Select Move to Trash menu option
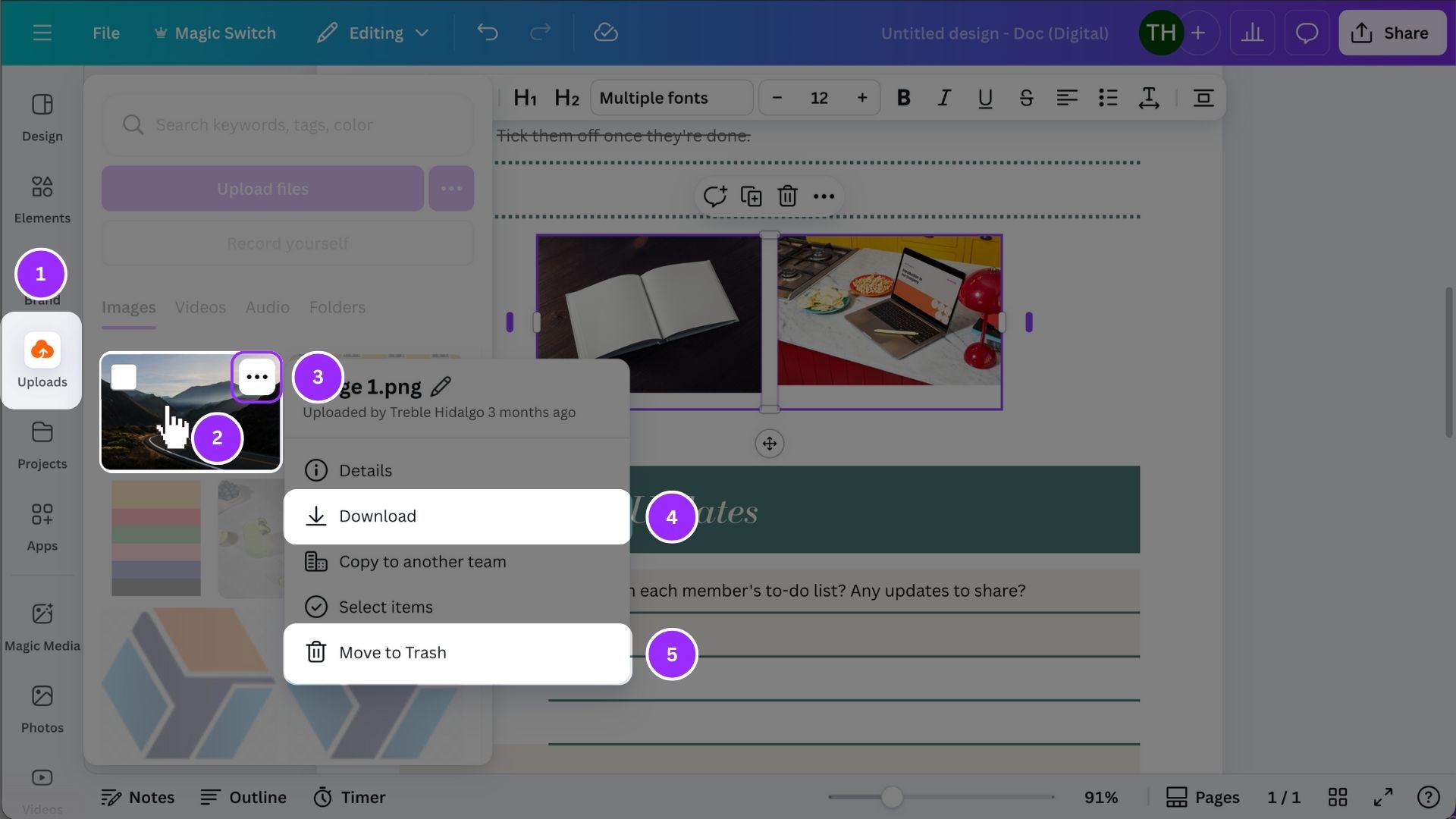Viewport: 1456px width, 819px height. click(392, 652)
